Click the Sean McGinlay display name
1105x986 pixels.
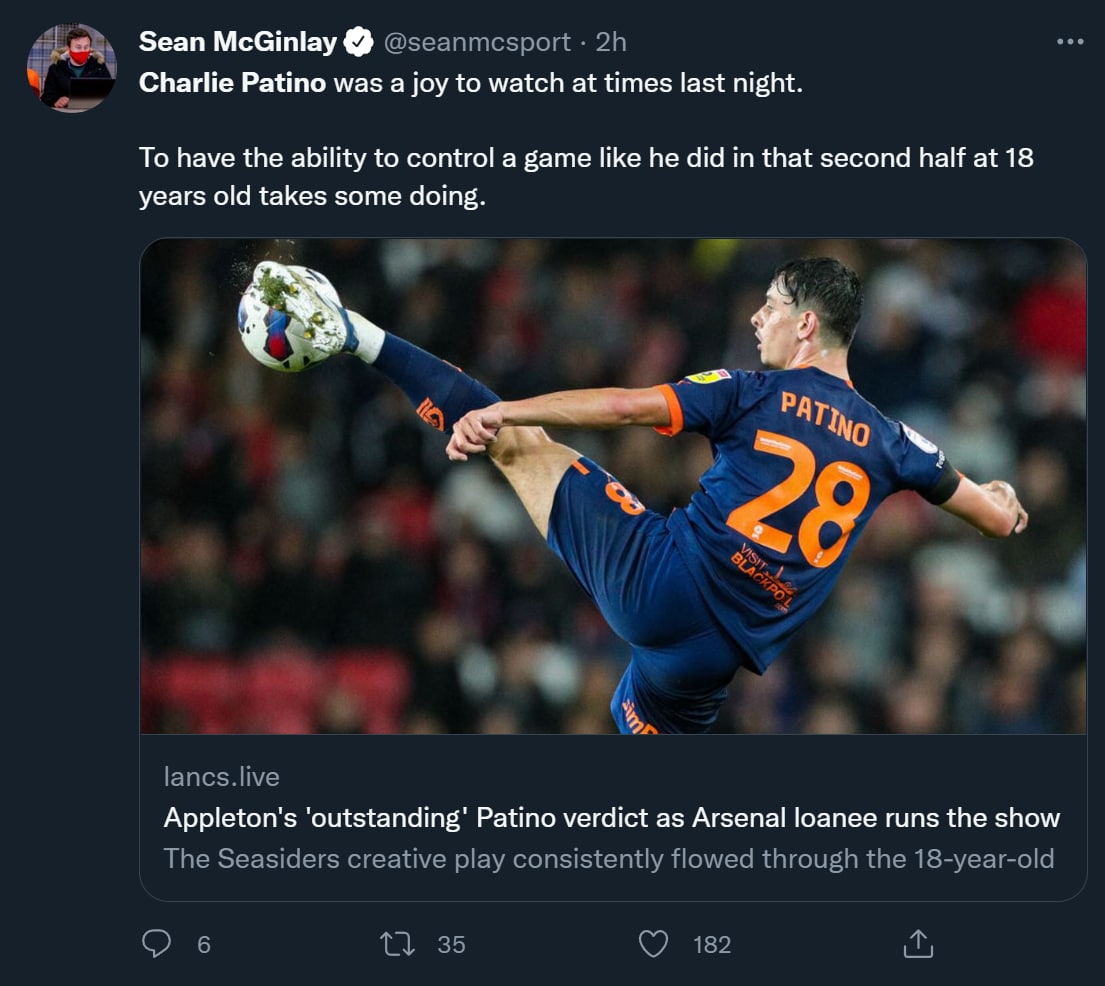(237, 42)
